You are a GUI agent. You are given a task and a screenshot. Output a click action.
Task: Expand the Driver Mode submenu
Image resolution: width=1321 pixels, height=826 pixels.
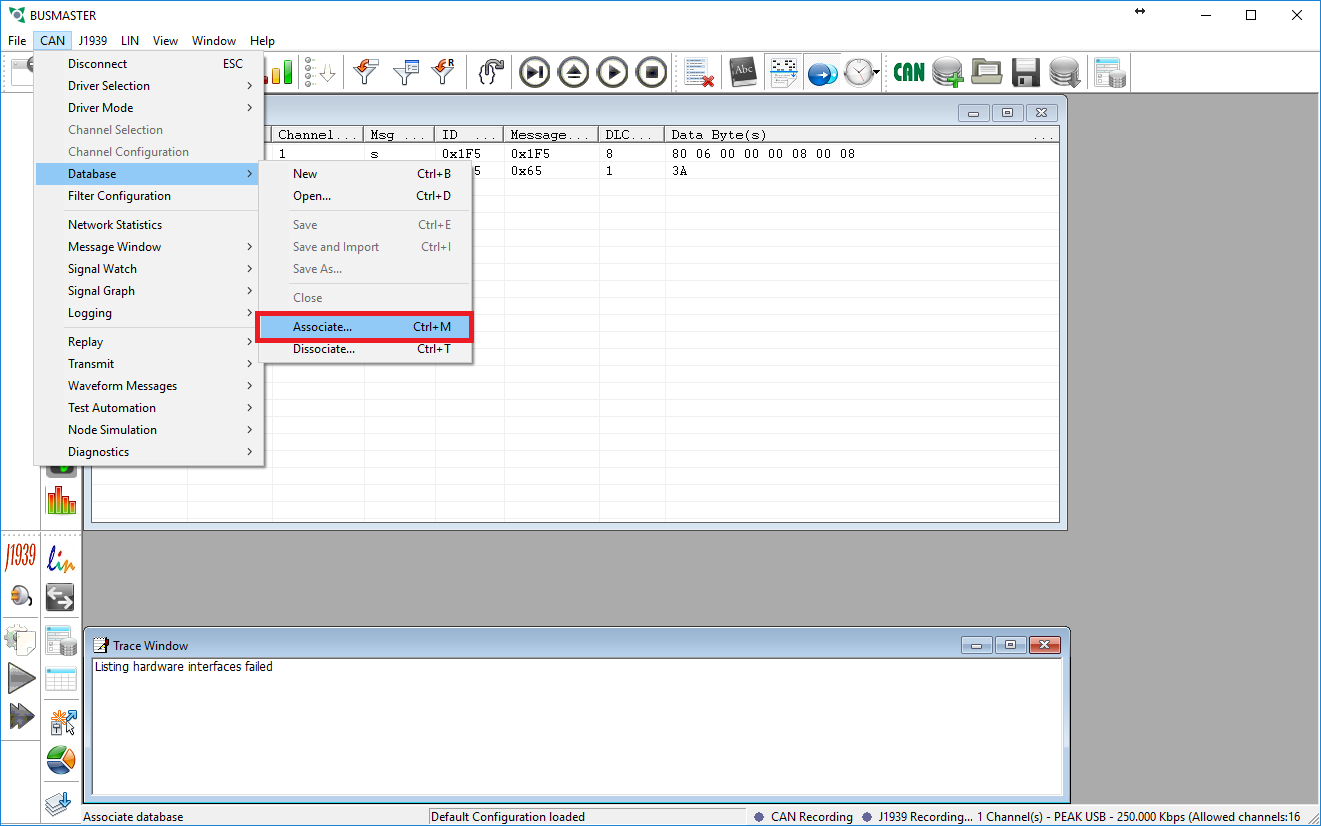(x=149, y=108)
